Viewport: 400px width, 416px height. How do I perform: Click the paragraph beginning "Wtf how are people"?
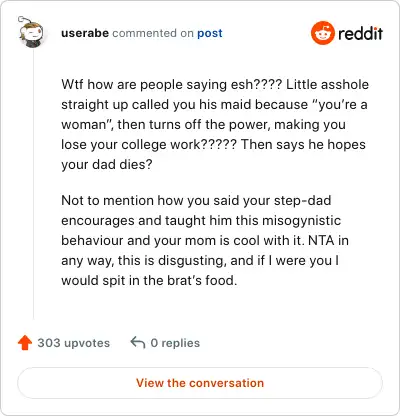(x=215, y=124)
